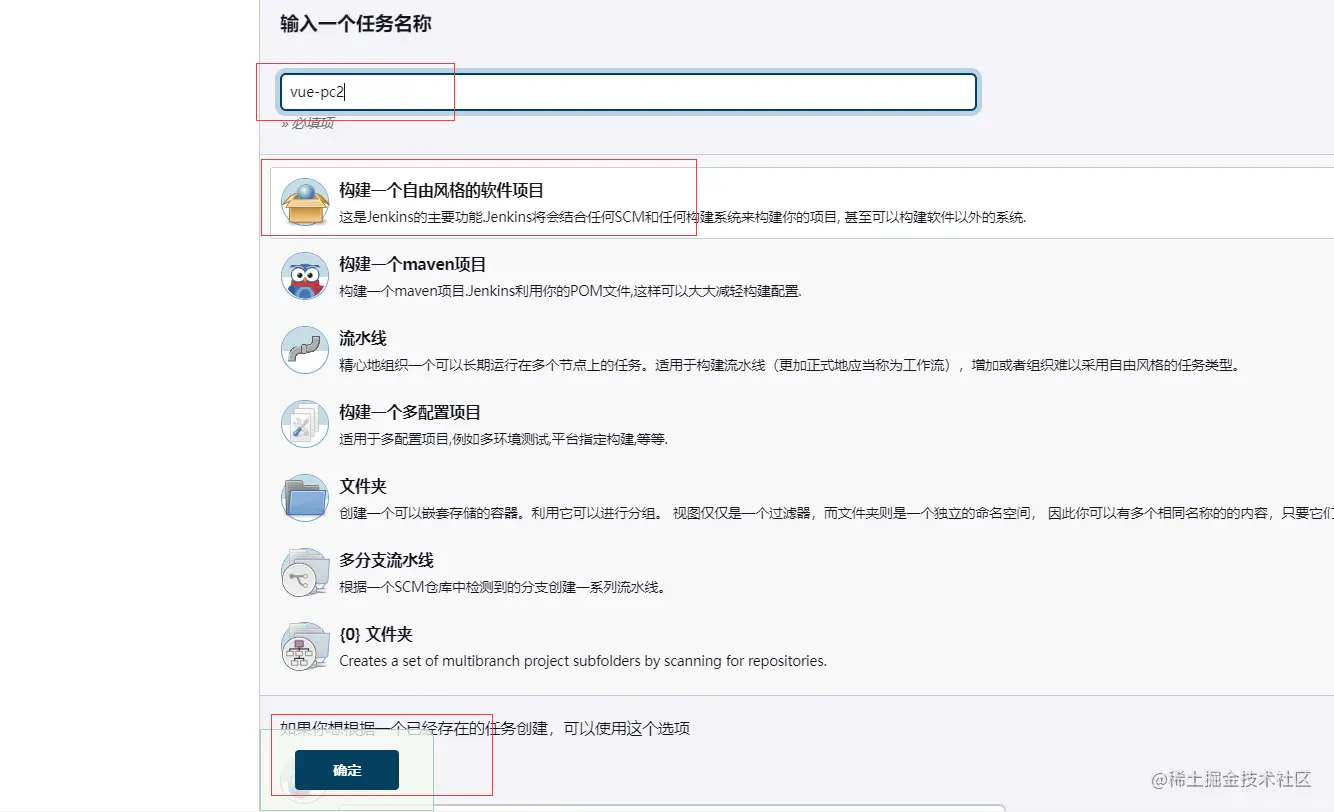This screenshot has height=812, width=1334.
Task: Choose the 流水线 item type
Action: pyautogui.click(x=362, y=338)
